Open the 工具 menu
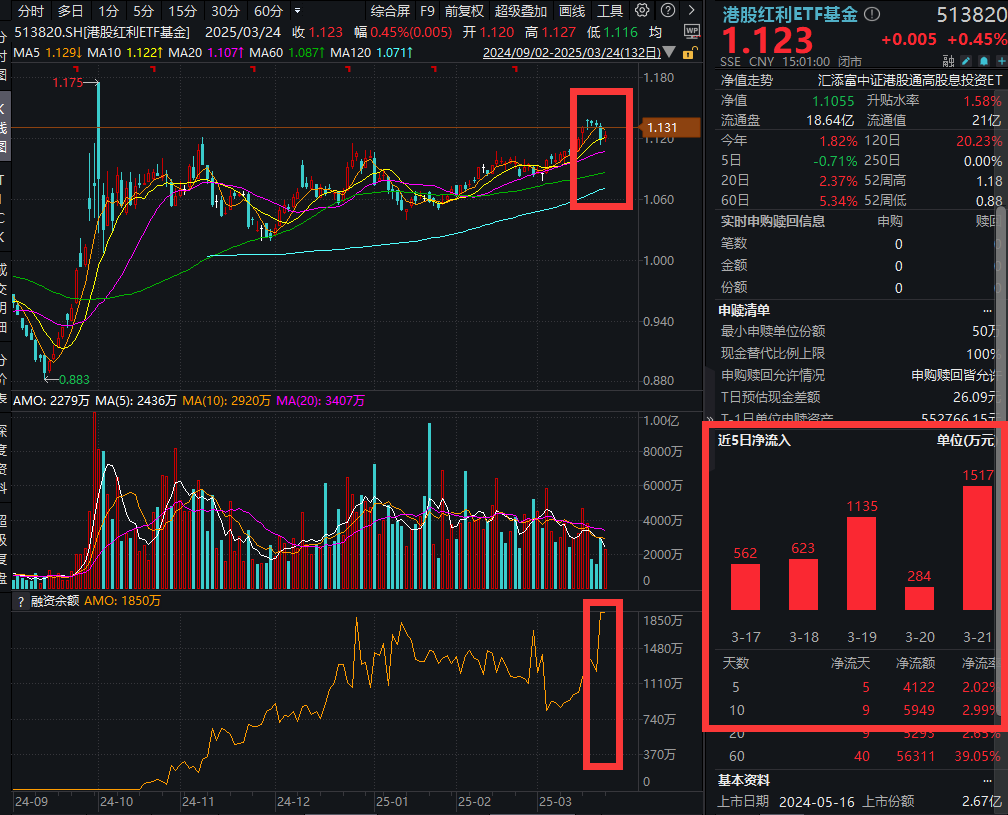Viewport: 1008px width, 815px height. pos(610,11)
